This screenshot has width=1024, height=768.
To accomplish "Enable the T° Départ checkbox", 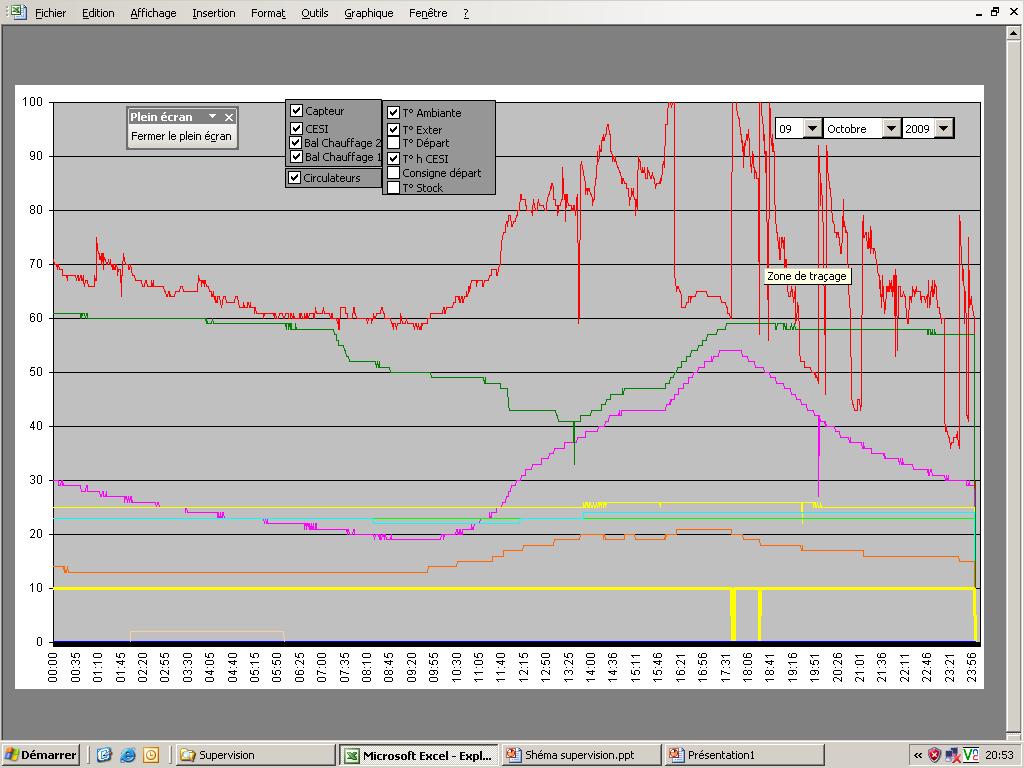I will click(393, 143).
